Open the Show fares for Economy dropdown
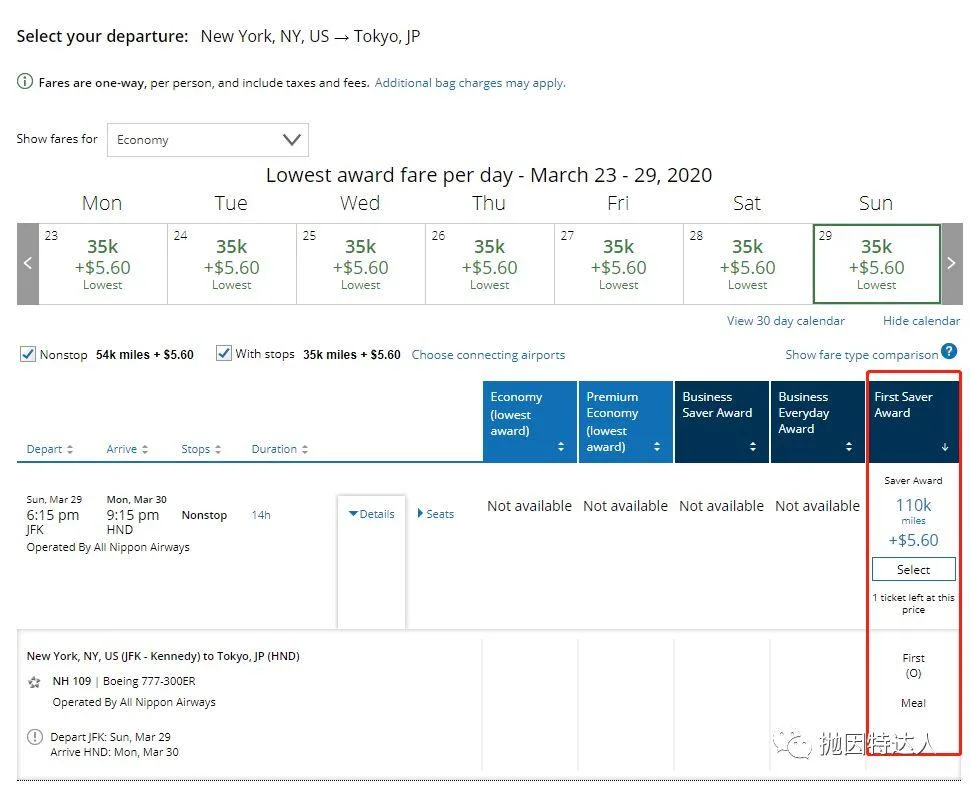The width and height of the screenshot is (970, 787). point(208,140)
